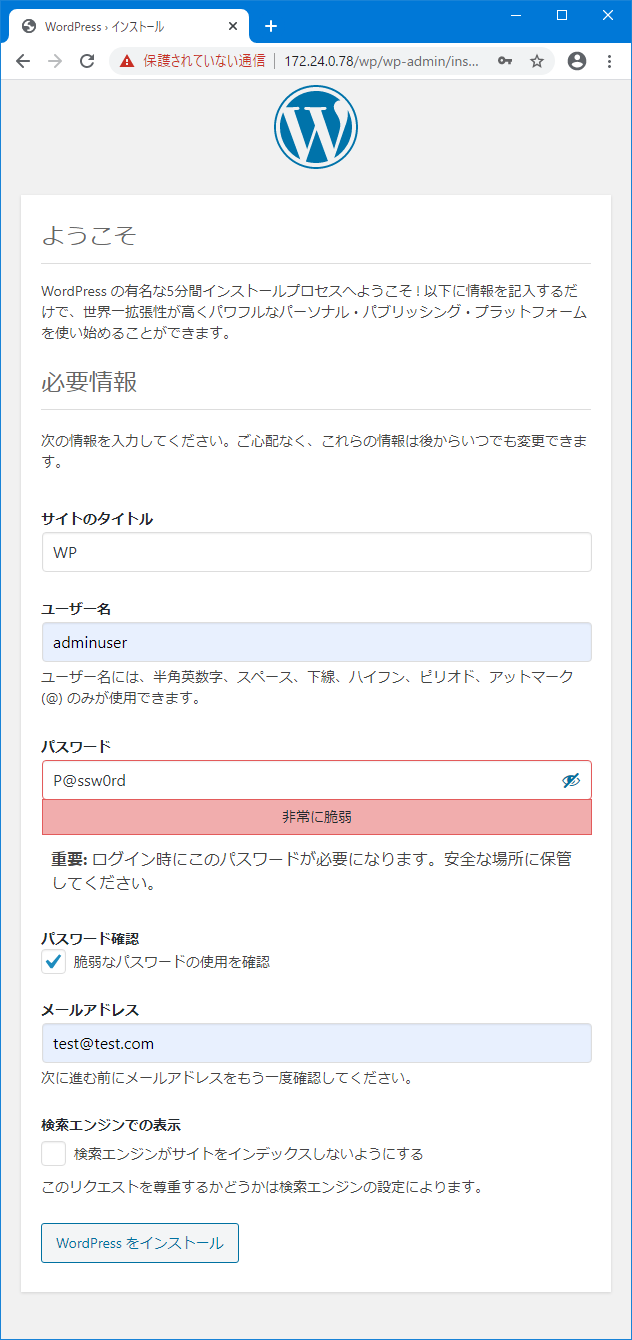Click 脆弱なパスワードの使用を確認 label text
The height and width of the screenshot is (1340, 632).
(x=172, y=962)
